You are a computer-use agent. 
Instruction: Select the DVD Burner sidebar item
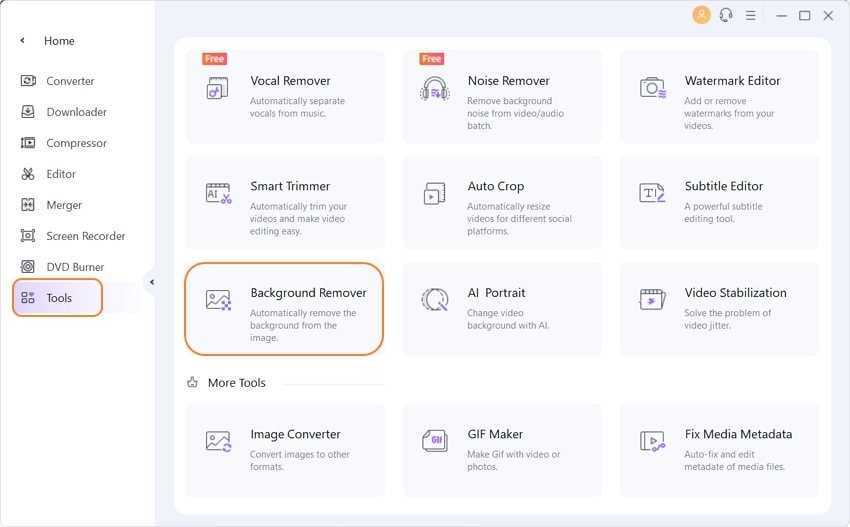(x=75, y=267)
